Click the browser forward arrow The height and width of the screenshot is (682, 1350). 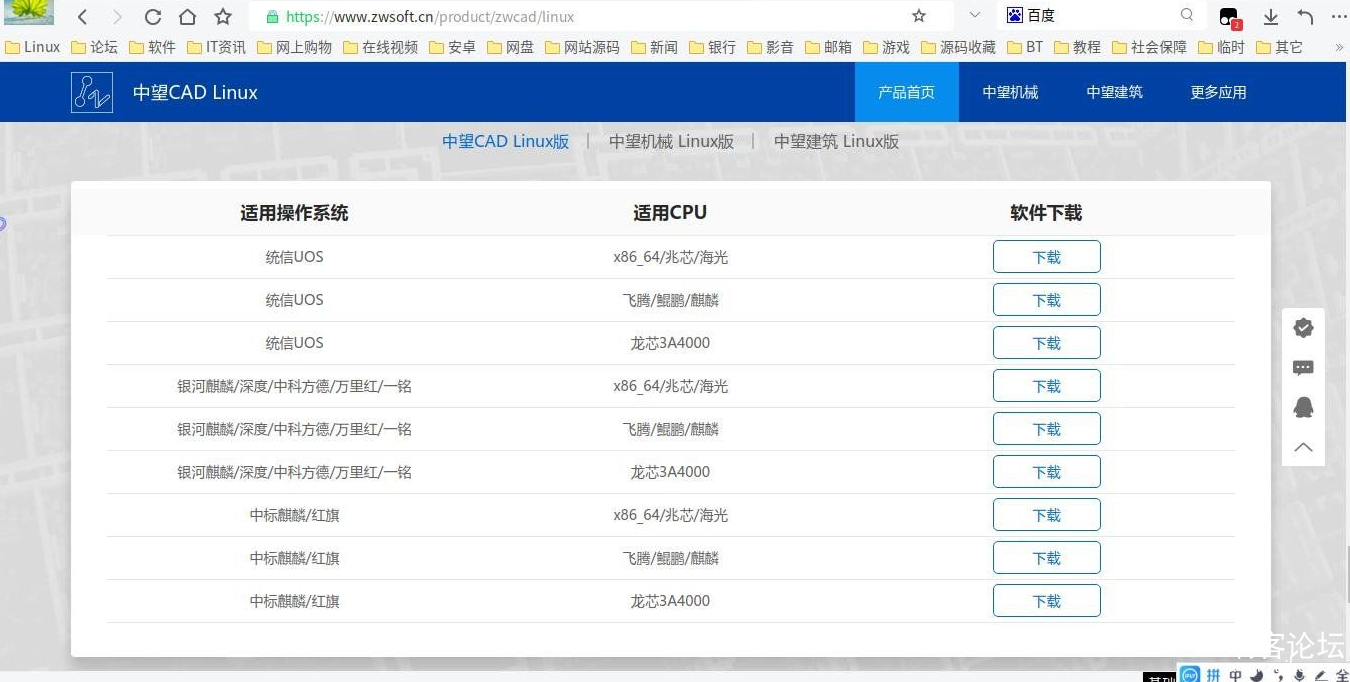tap(117, 16)
